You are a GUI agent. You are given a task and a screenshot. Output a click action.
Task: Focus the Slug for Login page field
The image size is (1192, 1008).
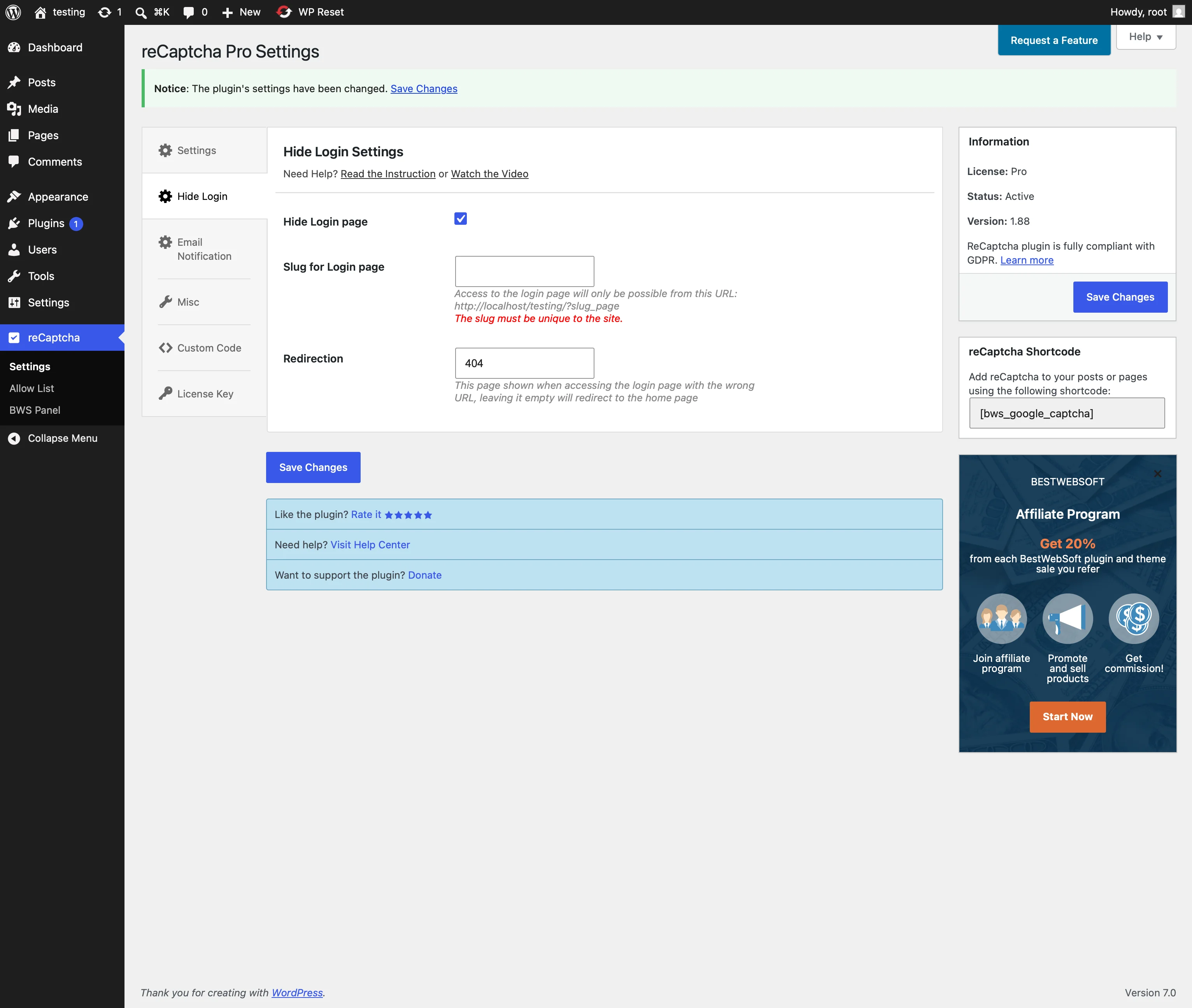pyautogui.click(x=524, y=271)
